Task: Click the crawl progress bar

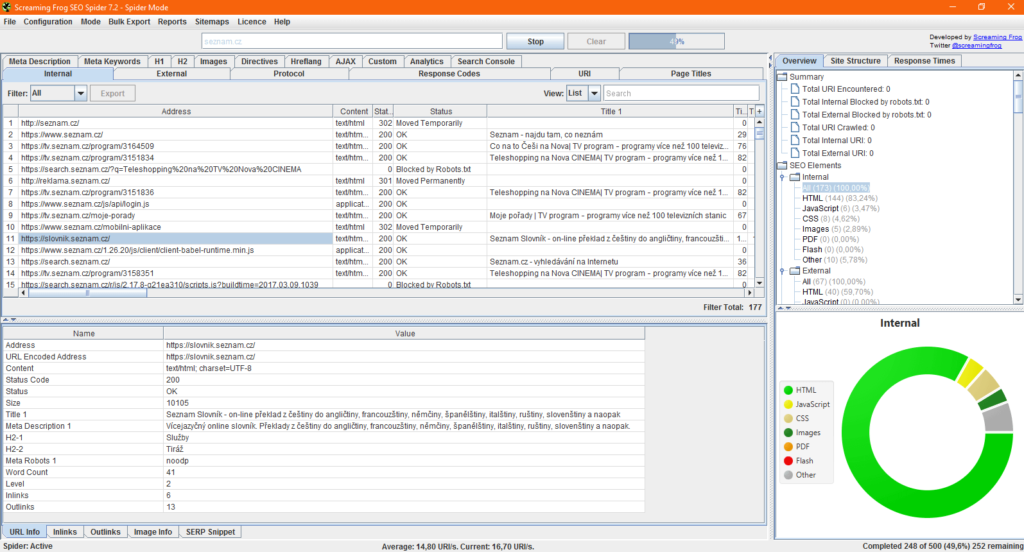Action: [677, 41]
